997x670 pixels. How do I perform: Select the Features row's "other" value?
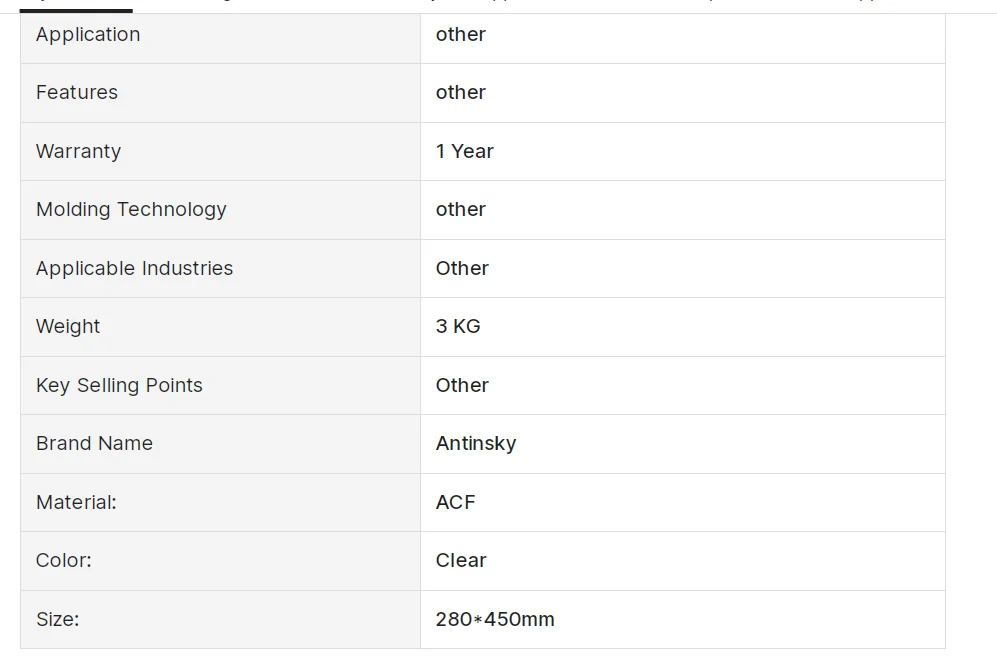click(x=460, y=92)
